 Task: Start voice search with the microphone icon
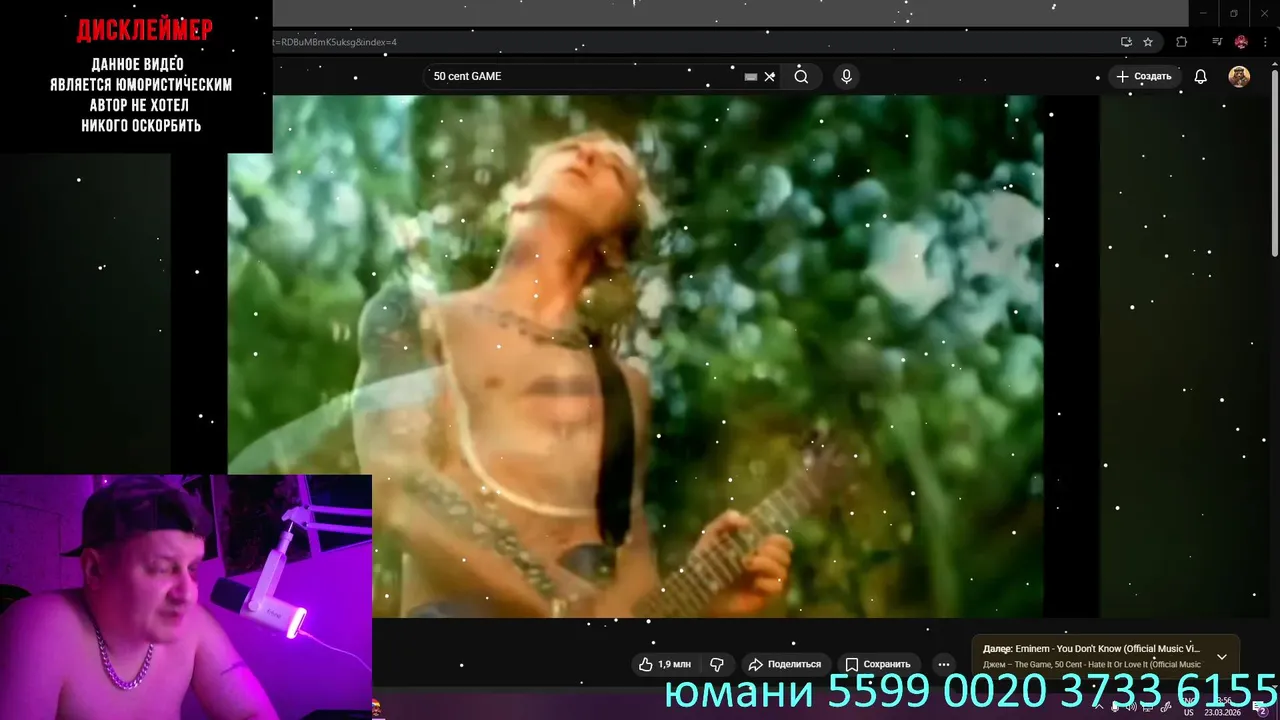tap(846, 76)
